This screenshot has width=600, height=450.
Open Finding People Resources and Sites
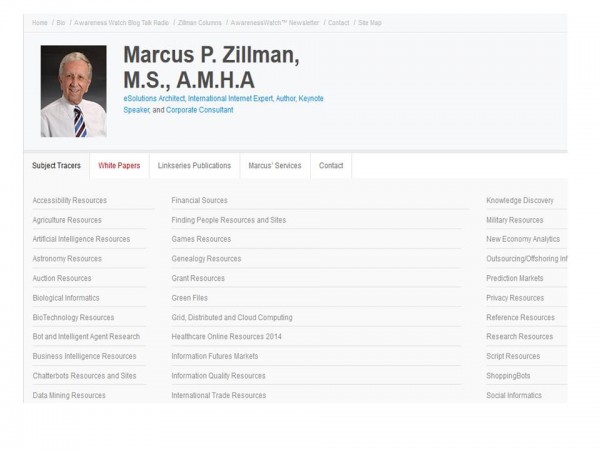pyautogui.click(x=228, y=220)
